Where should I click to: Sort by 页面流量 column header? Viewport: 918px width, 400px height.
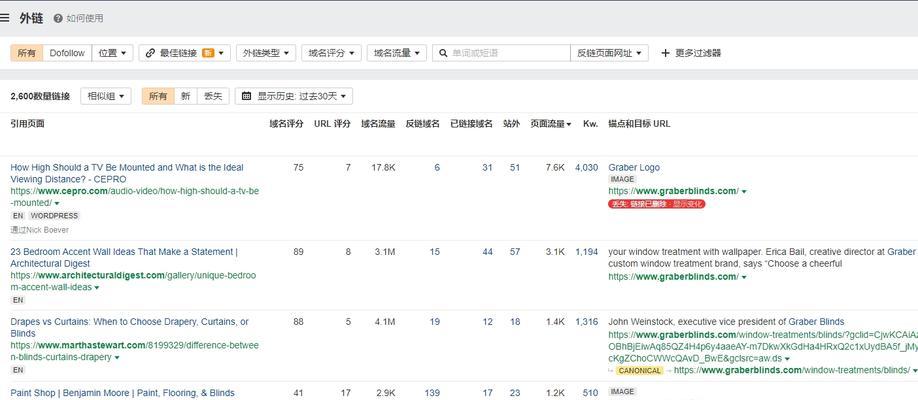(x=551, y=124)
